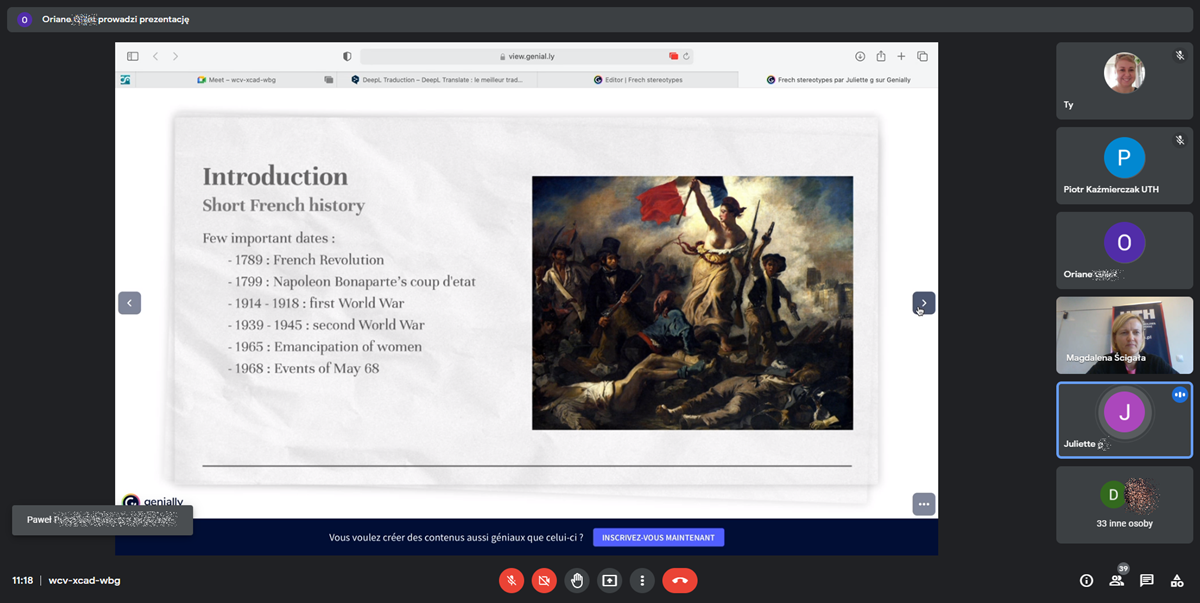Open the more options three-dot menu in the call bar

point(642,580)
